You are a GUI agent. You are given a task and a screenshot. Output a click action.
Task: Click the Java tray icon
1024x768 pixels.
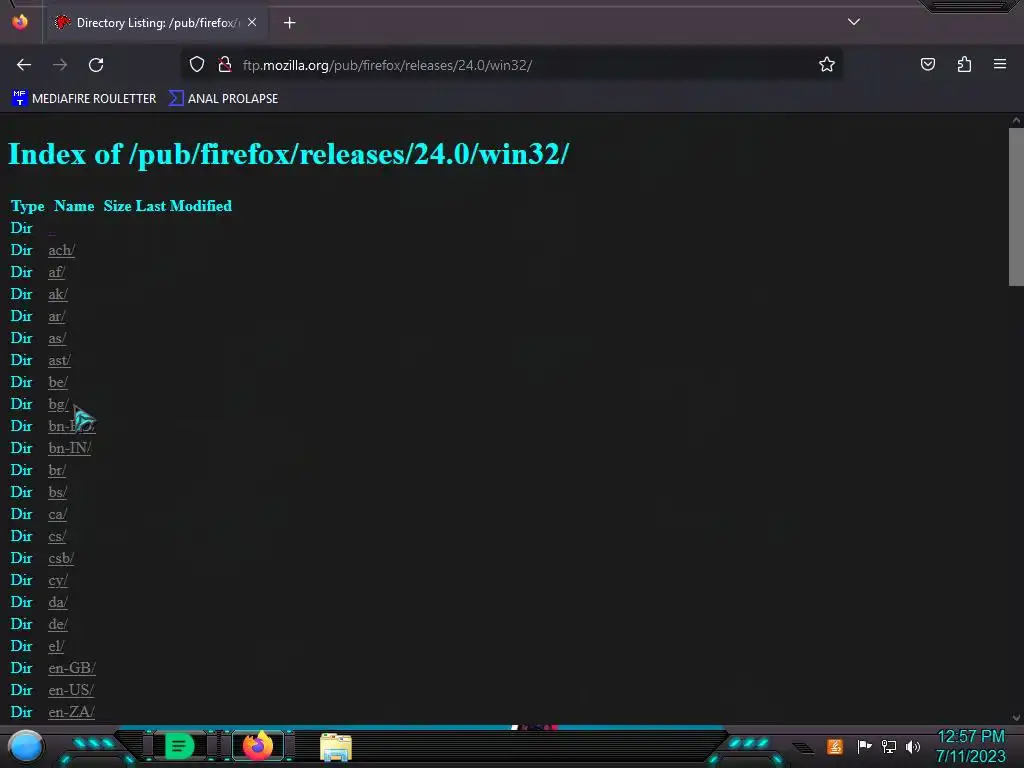pyautogui.click(x=835, y=746)
